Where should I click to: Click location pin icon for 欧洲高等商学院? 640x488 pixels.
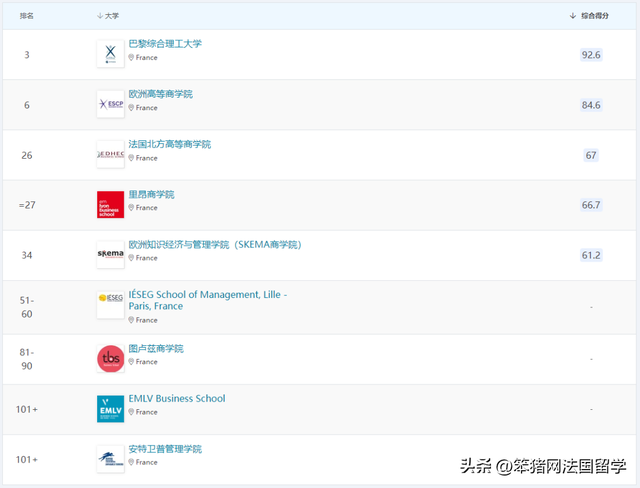131,108
